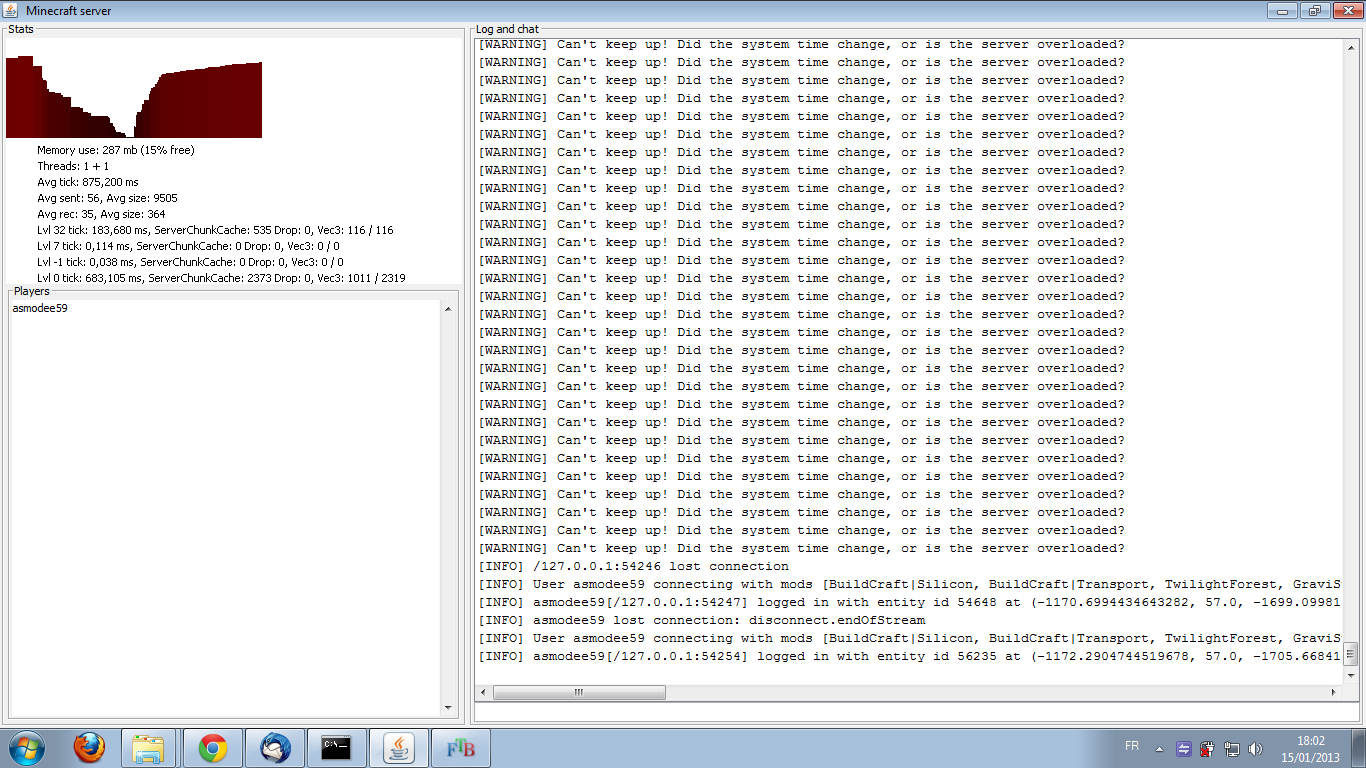Image resolution: width=1366 pixels, height=768 pixels.
Task: Click the 'Avg rec: 35' stats line
Action: (101, 214)
